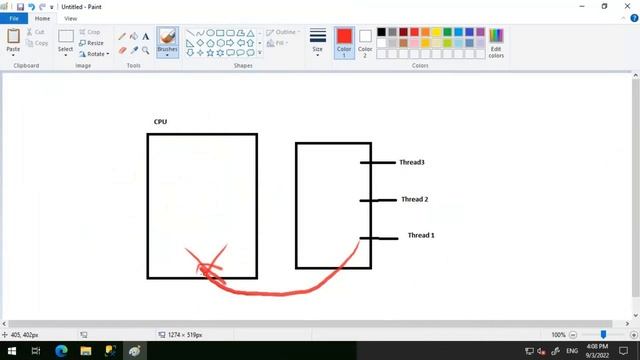Choose the Down arrow shape

[x=190, y=53]
